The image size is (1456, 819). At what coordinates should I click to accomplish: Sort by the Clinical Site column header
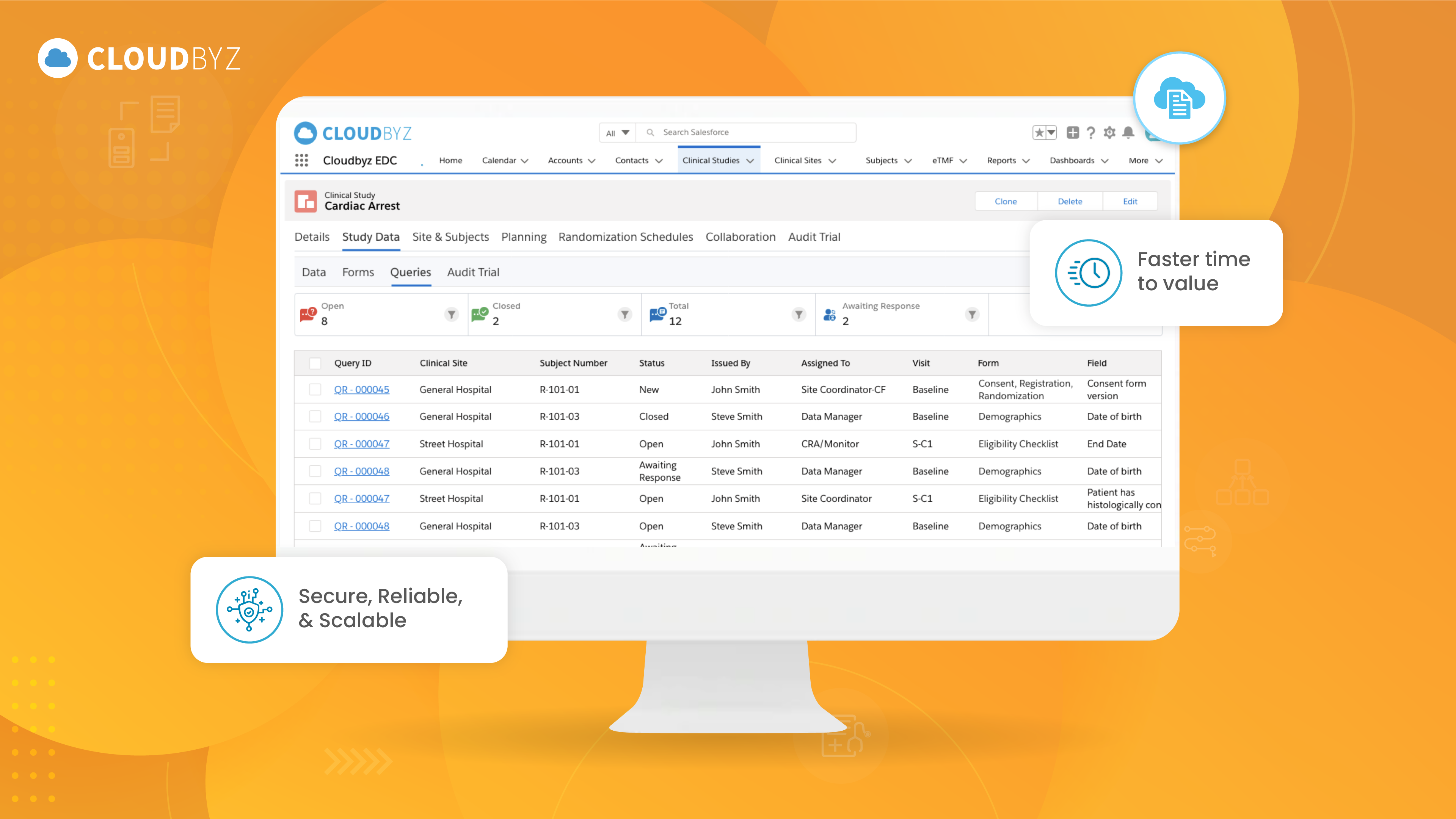point(444,363)
